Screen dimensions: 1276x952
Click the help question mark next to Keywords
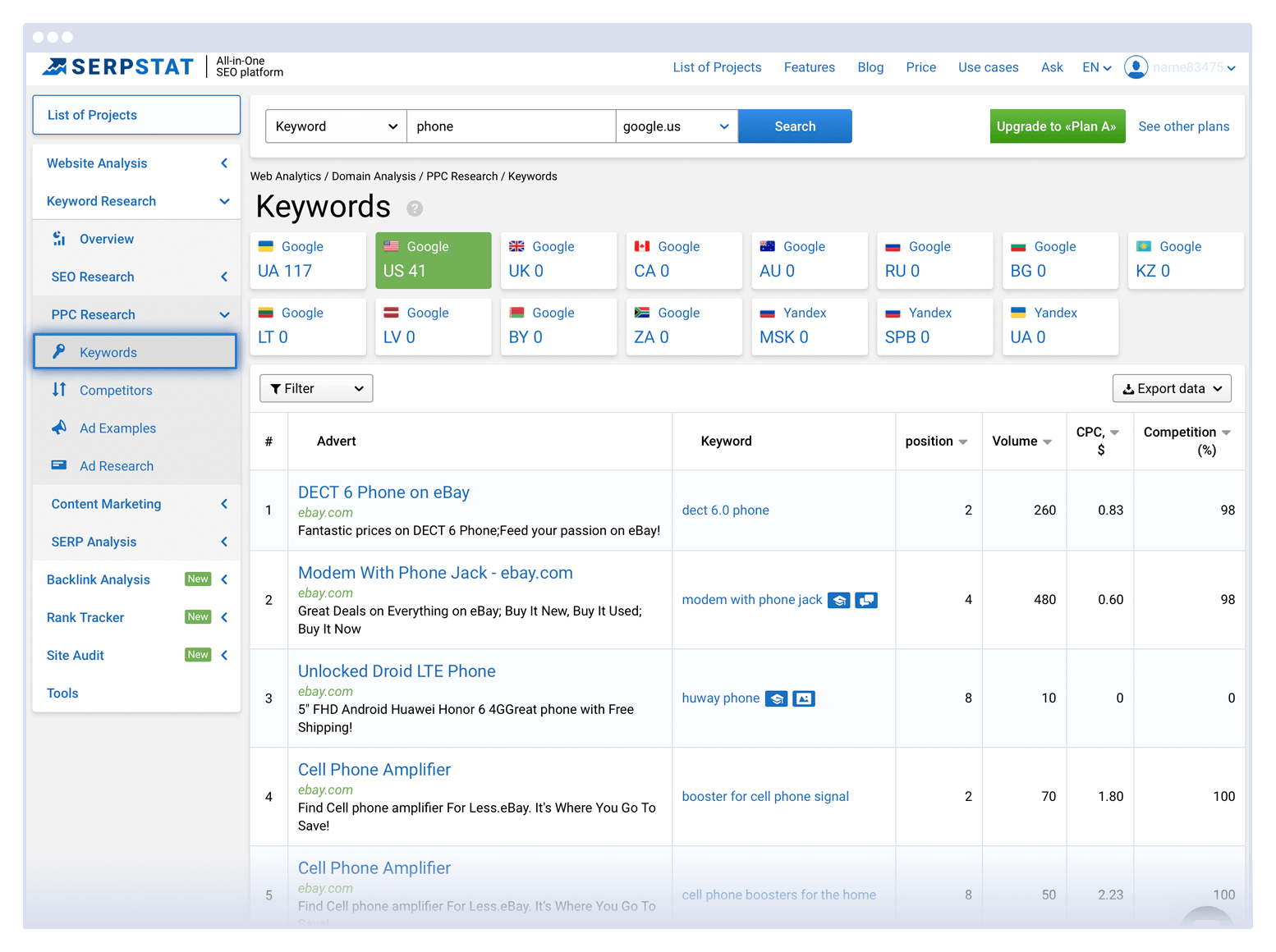tap(415, 208)
